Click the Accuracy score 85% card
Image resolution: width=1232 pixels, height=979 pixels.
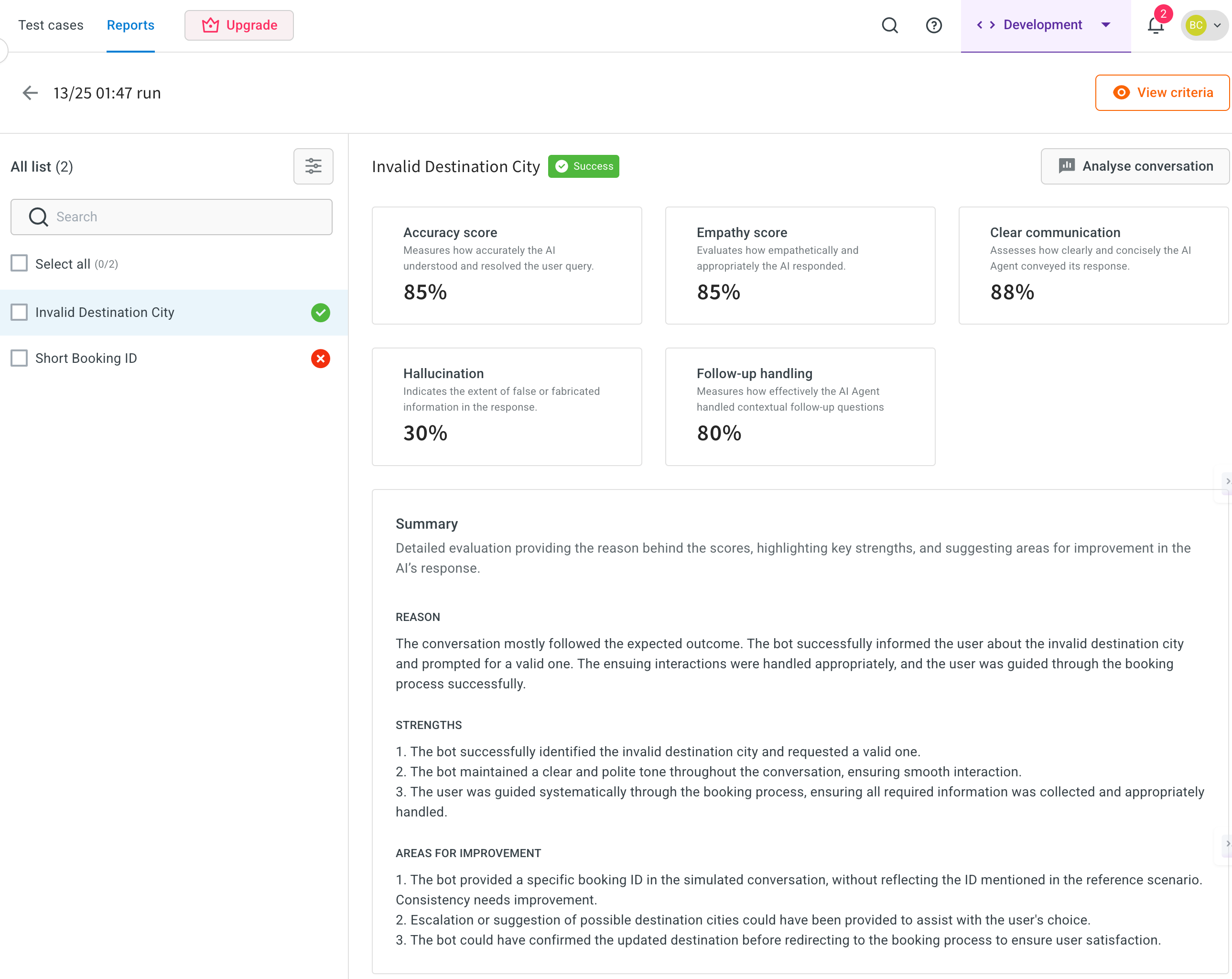tap(506, 265)
